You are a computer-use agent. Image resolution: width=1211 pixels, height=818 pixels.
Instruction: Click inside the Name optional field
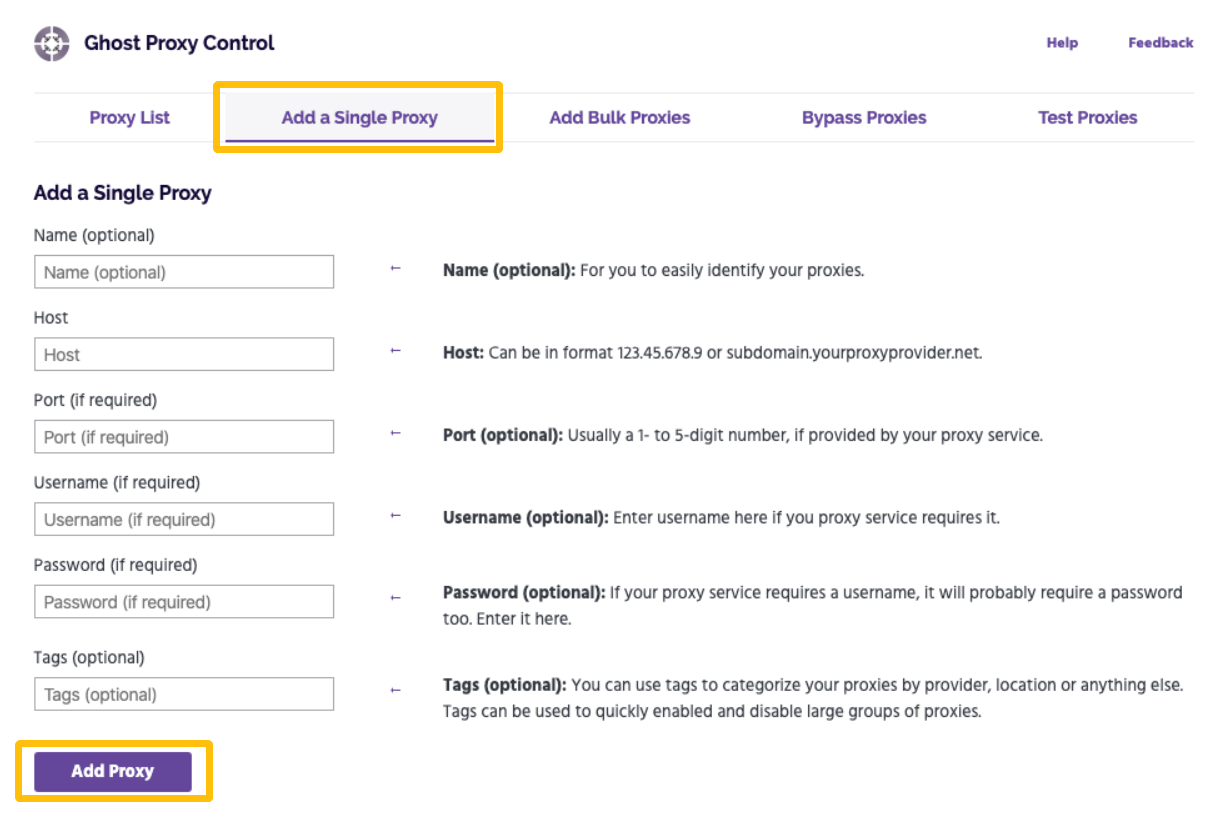184,271
